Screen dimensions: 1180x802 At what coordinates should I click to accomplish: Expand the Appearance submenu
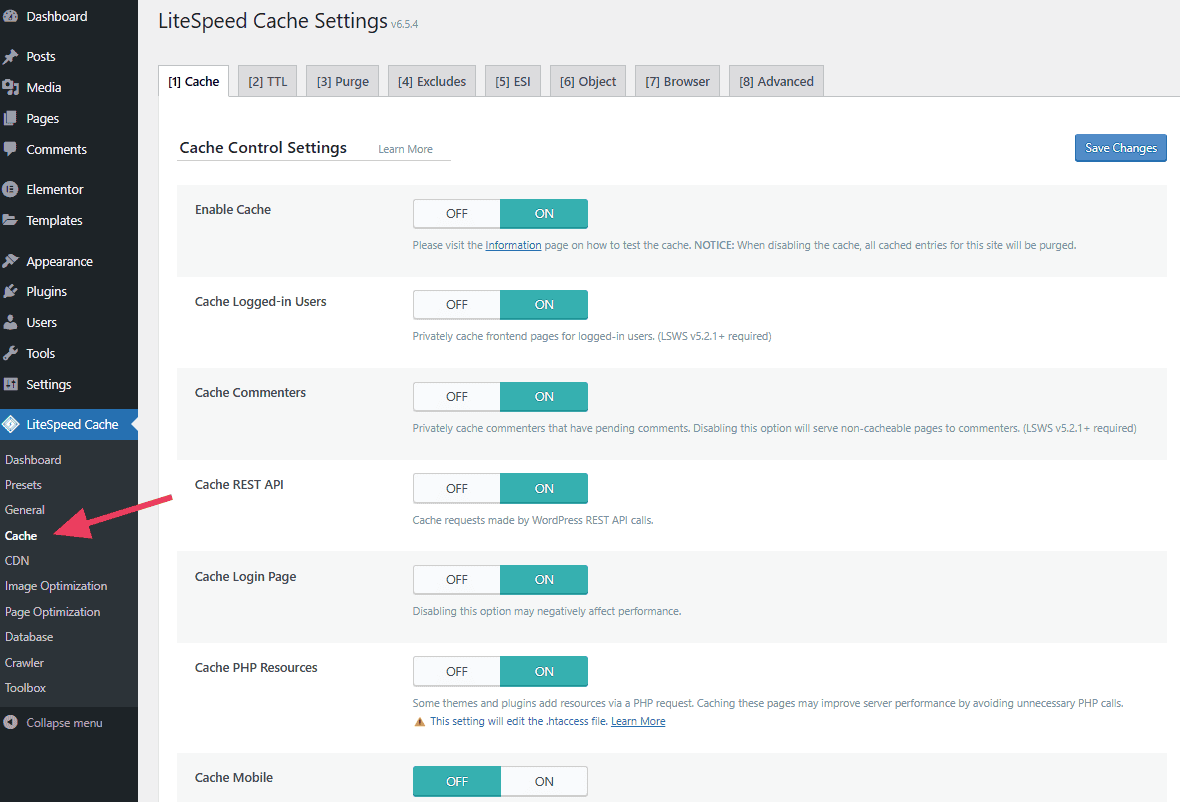(x=56, y=260)
